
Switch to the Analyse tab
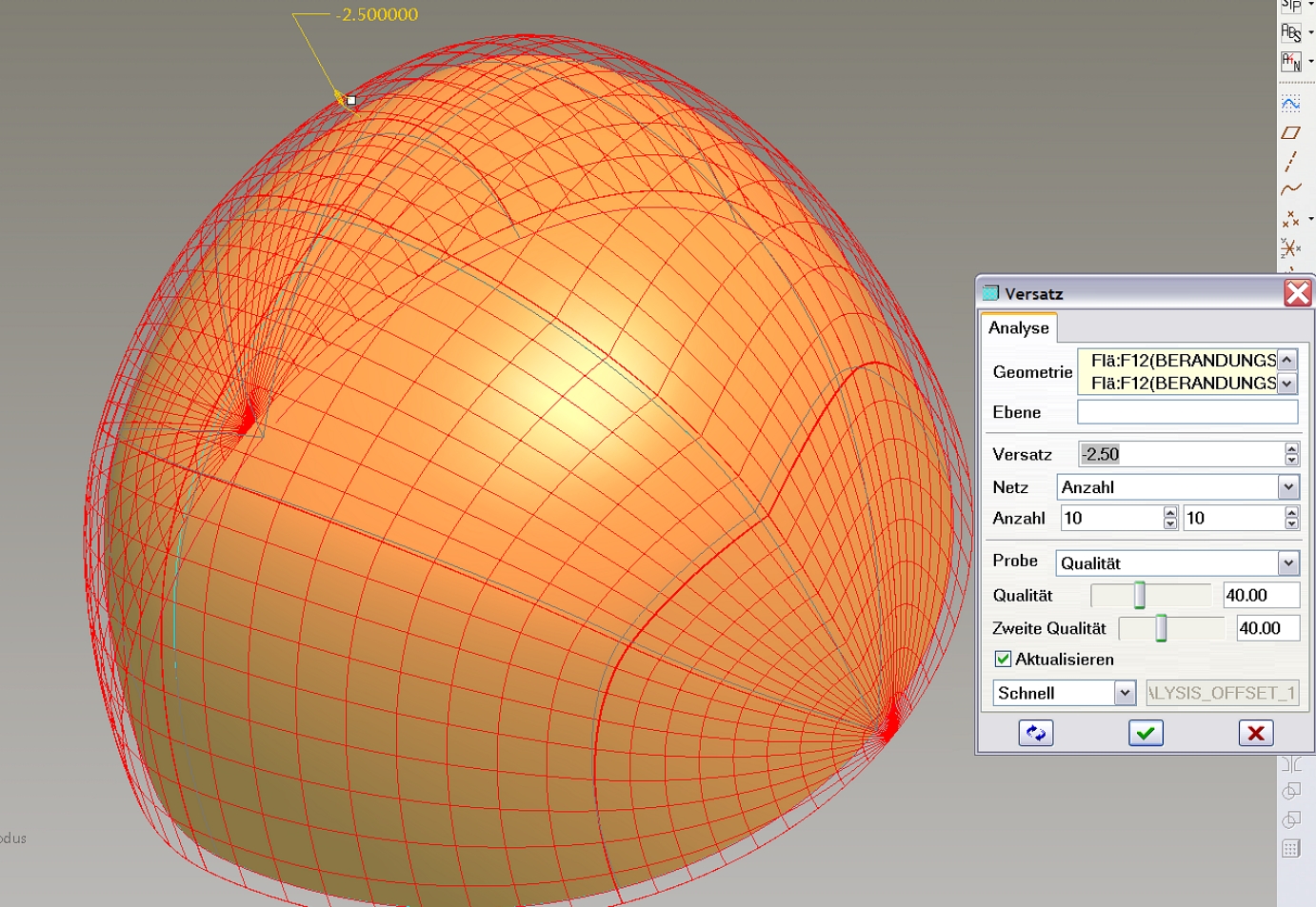pyautogui.click(x=1019, y=327)
